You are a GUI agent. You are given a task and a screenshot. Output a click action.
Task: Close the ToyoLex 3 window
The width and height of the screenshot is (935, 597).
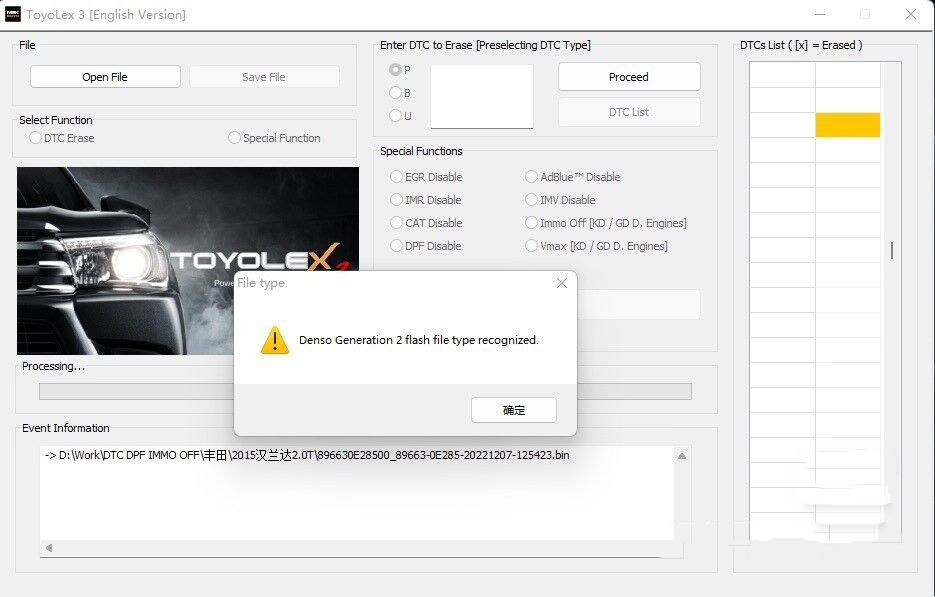pyautogui.click(x=911, y=14)
